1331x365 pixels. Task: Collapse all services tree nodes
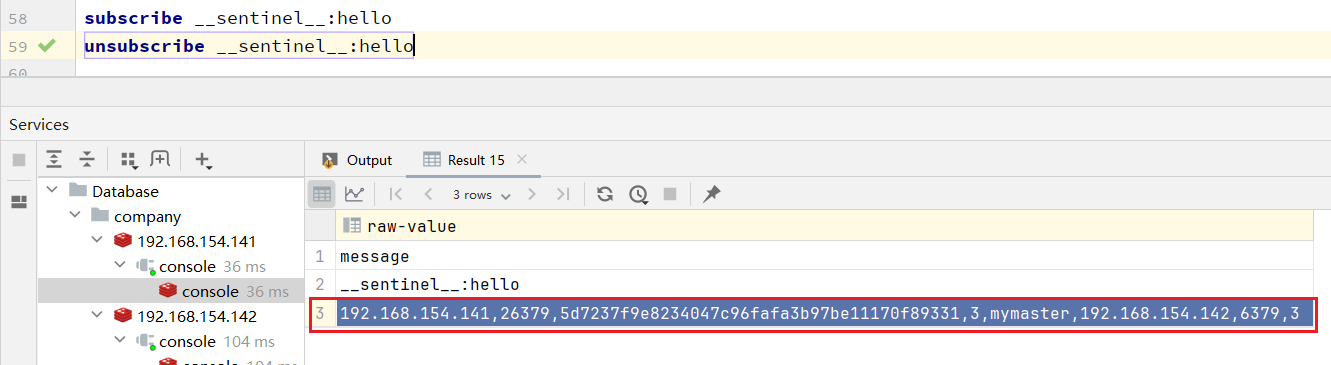(x=87, y=160)
